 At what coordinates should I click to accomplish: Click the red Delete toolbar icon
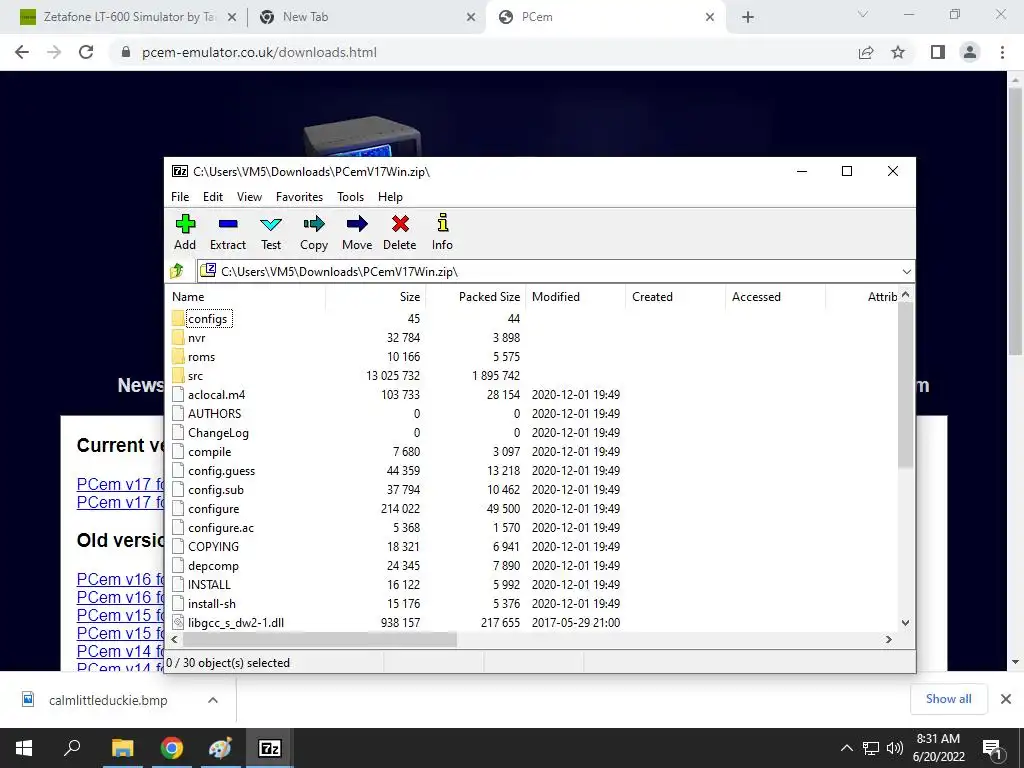pyautogui.click(x=400, y=232)
